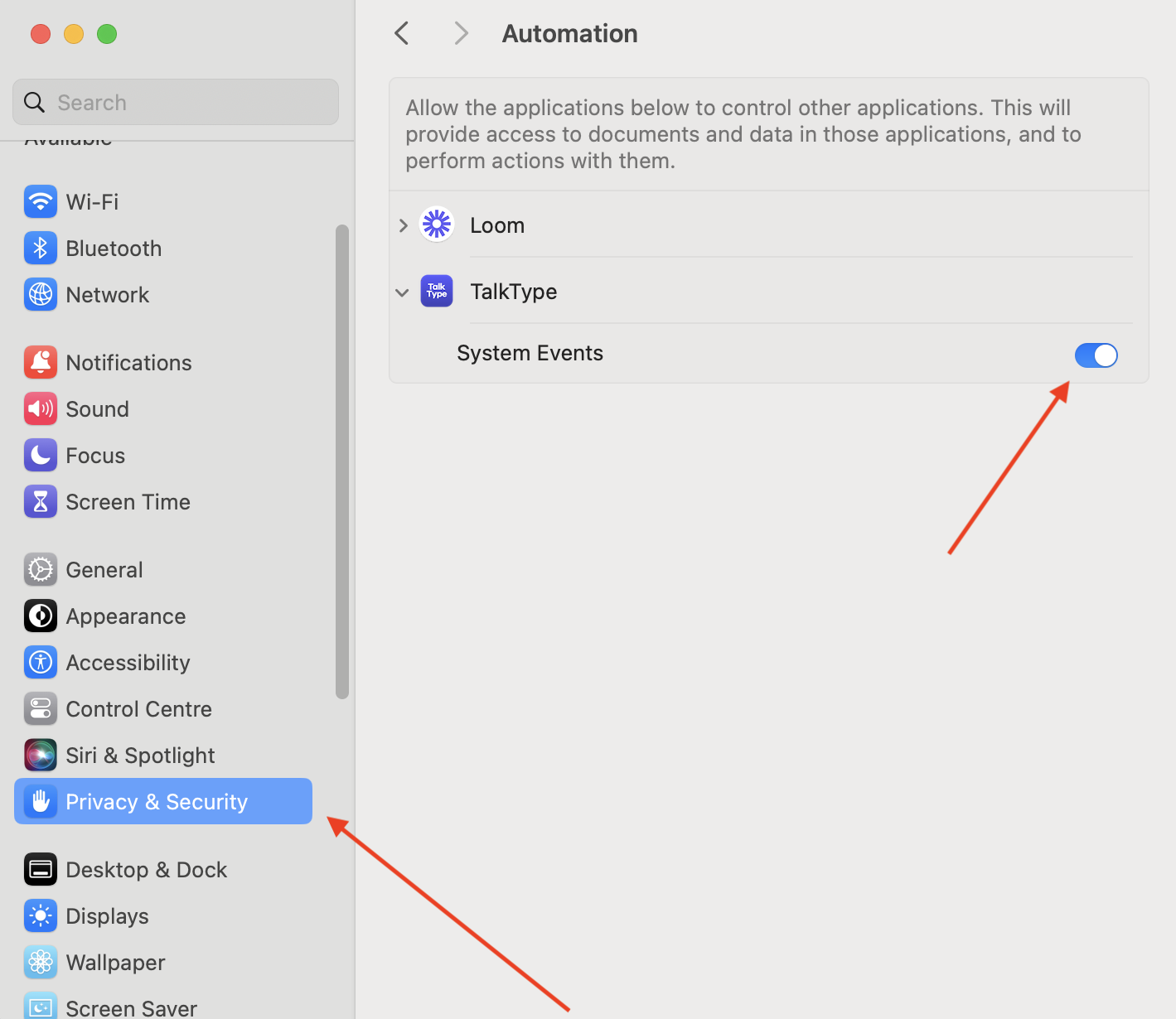Screen dimensions: 1176x1019
Task: Go back with the left arrow
Action: [x=402, y=33]
